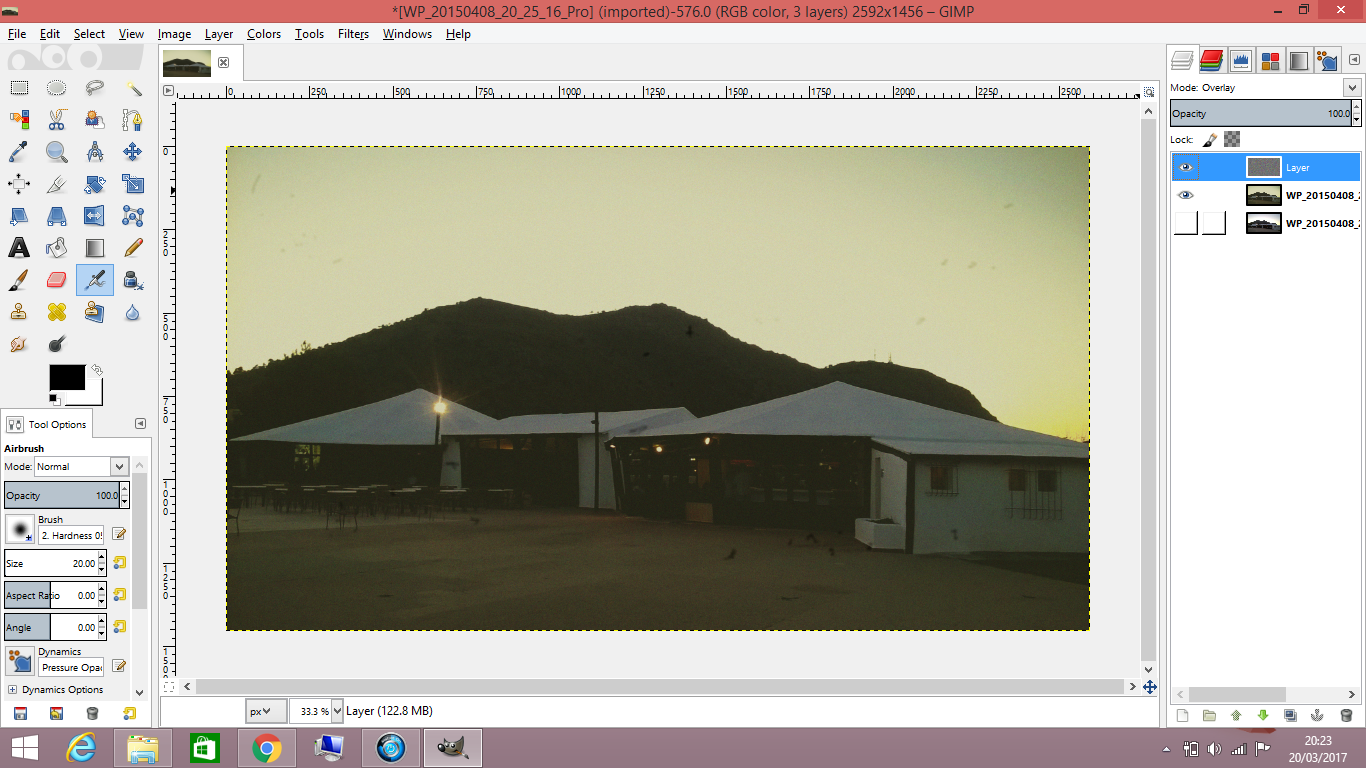This screenshot has height=768, width=1366.
Task: Select the Fuzzy Select magic wand tool
Action: [133, 88]
